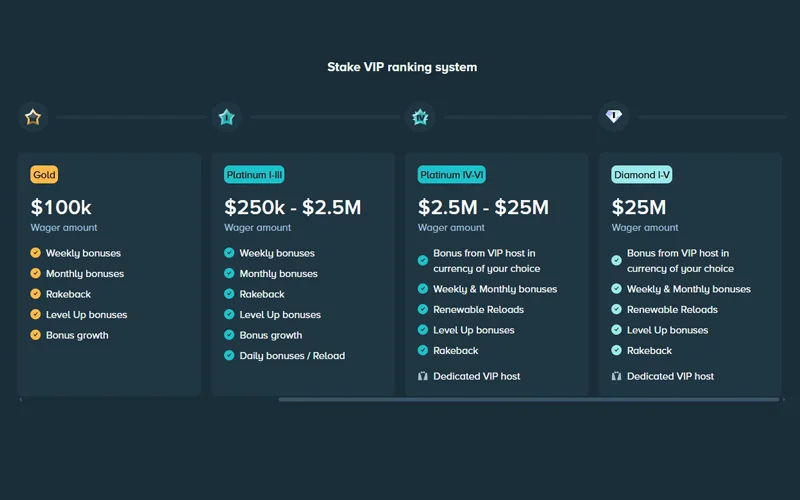Click checkmark beside Platinum I-III Monthly bonuses

pos(229,273)
